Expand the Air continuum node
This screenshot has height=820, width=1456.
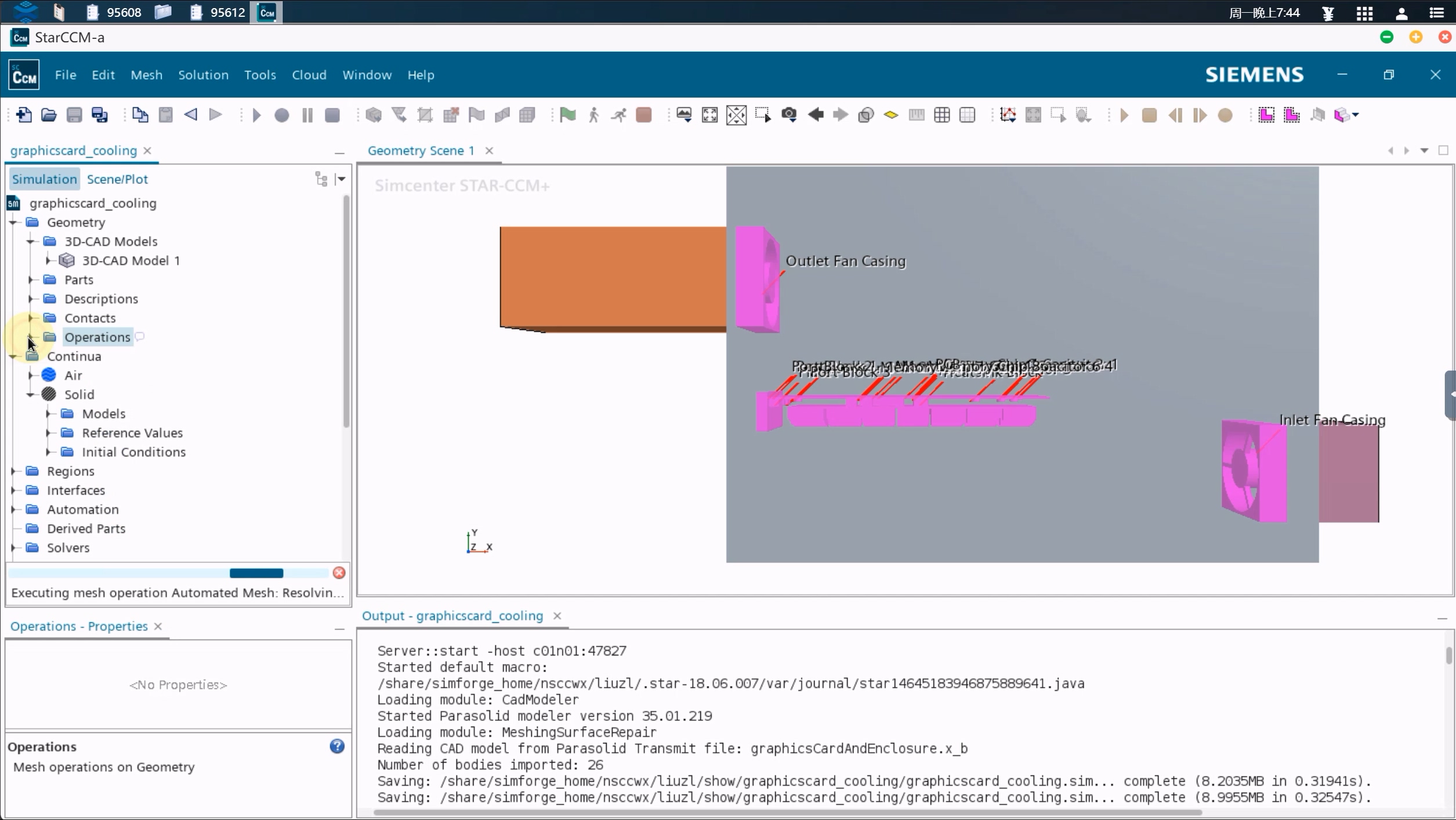(31, 375)
